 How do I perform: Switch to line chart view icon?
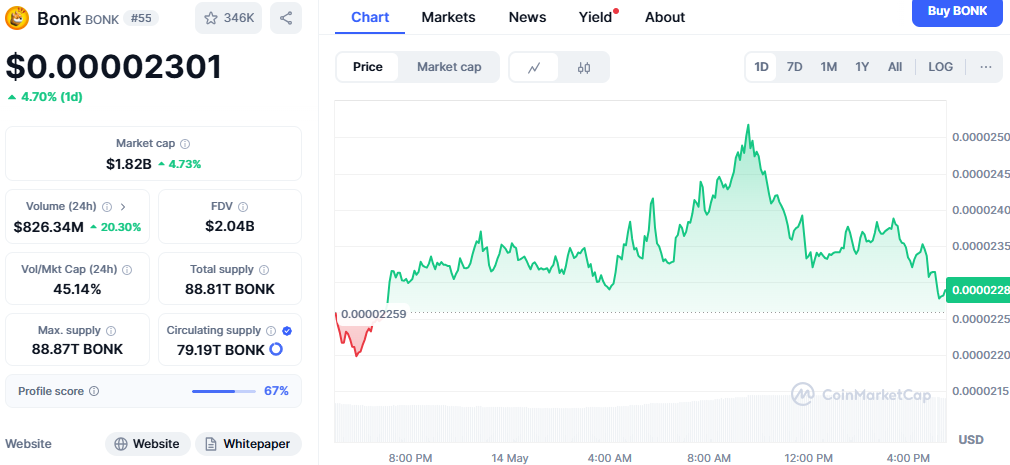click(534, 67)
